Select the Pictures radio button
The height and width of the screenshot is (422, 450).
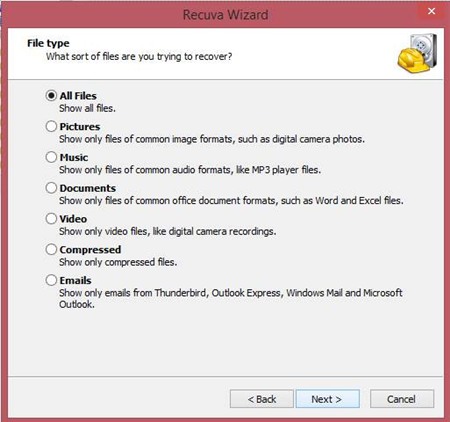[x=51, y=126]
